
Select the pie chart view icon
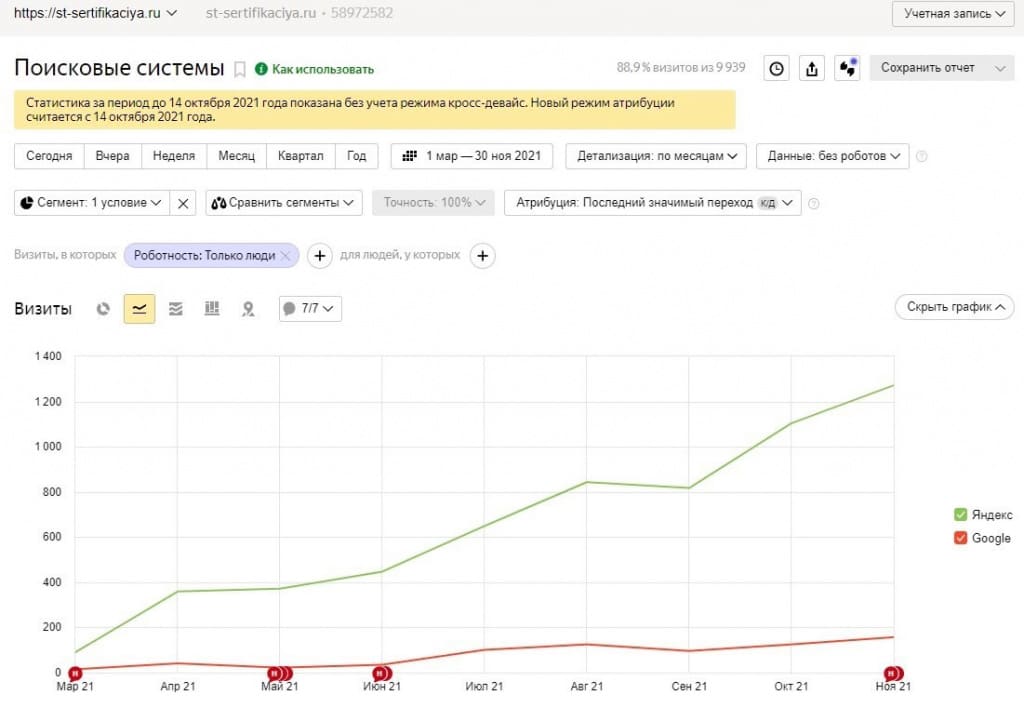(x=103, y=309)
